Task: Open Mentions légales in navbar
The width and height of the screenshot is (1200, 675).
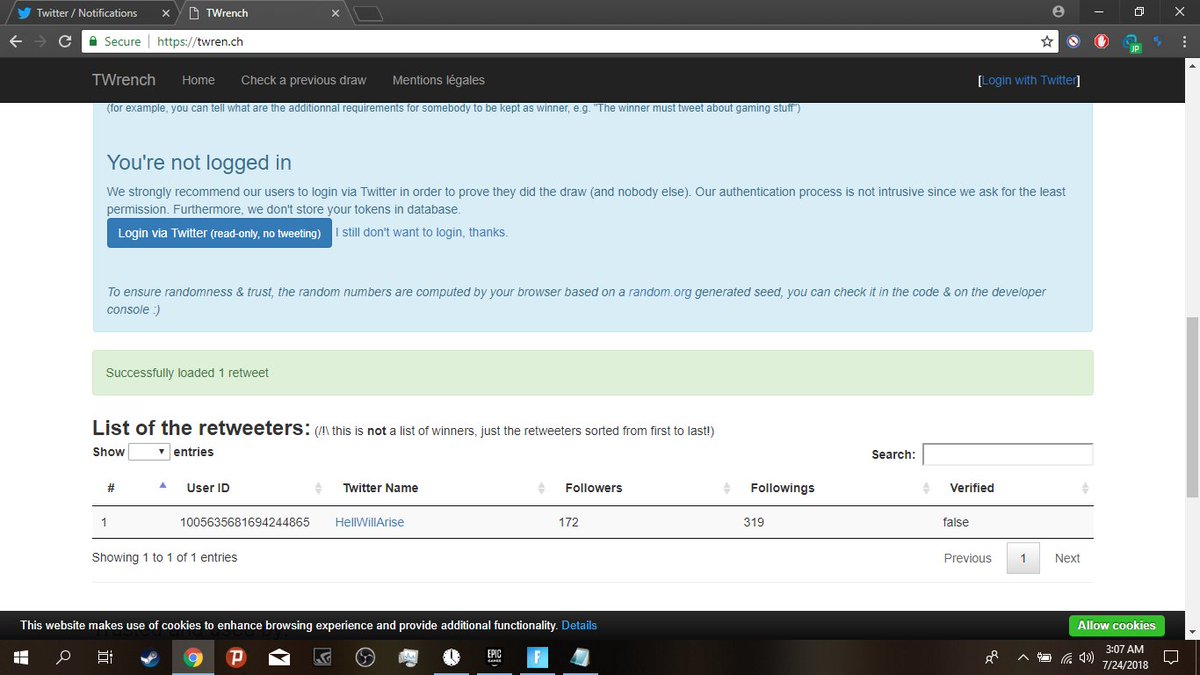Action: [x=438, y=80]
